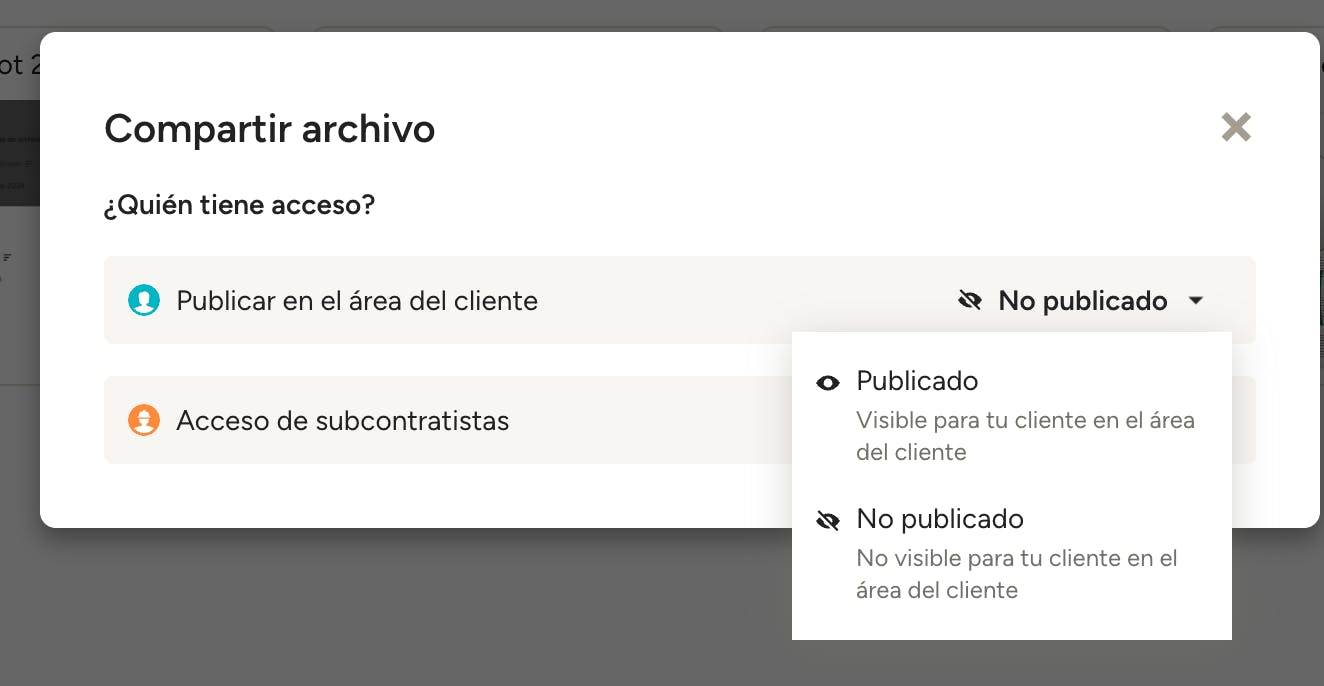1324x686 pixels.
Task: Click crossed-eye icon beside No publicado menu option
Action: tap(828, 520)
